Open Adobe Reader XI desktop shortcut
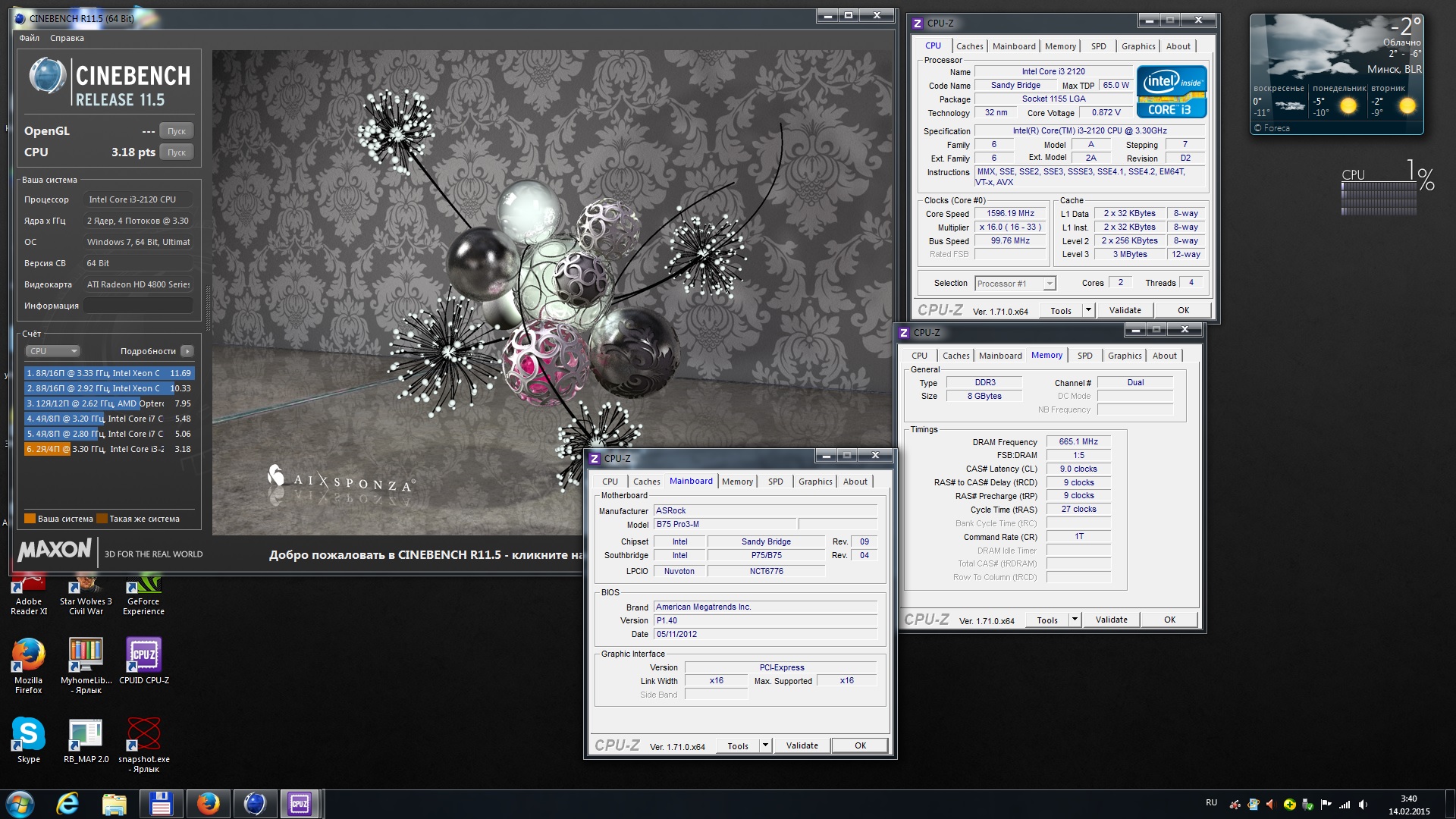This screenshot has width=1456, height=819. (29, 595)
